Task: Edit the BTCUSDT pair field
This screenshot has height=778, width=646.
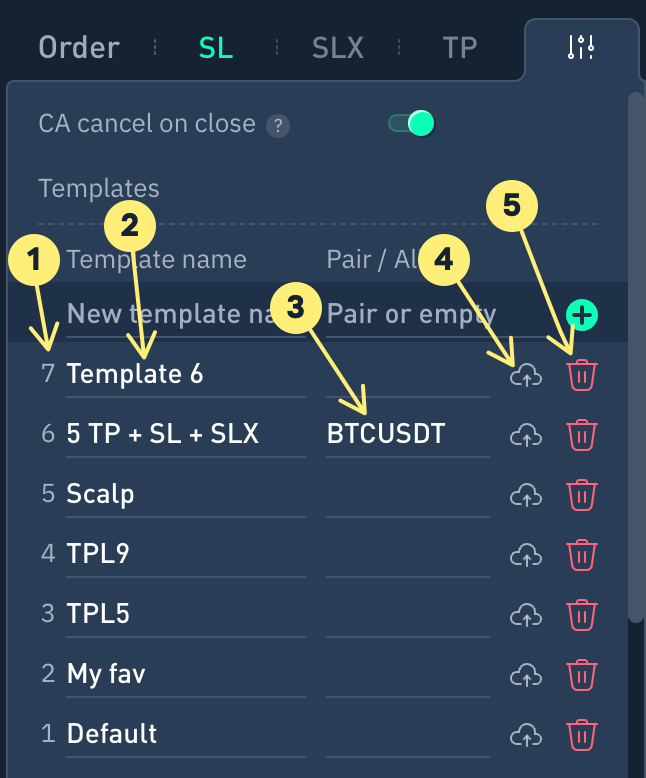Action: coord(406,435)
